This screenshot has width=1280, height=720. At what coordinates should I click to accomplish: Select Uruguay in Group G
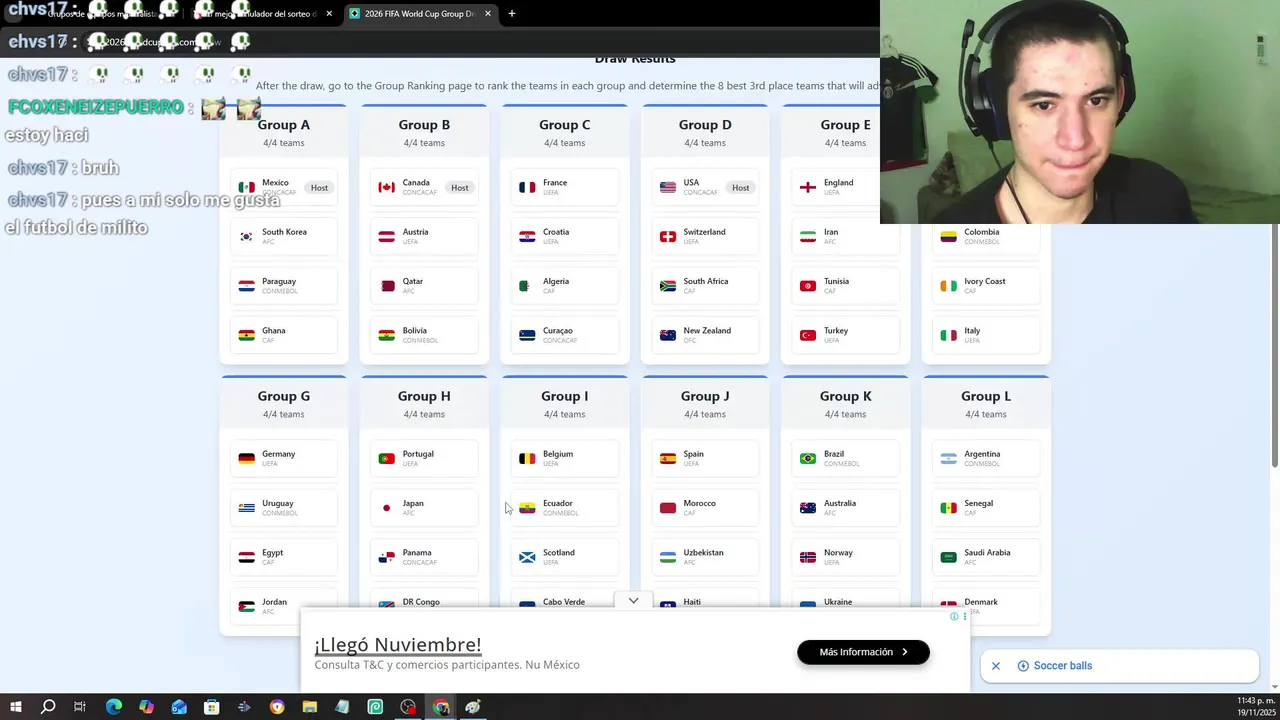284,508
